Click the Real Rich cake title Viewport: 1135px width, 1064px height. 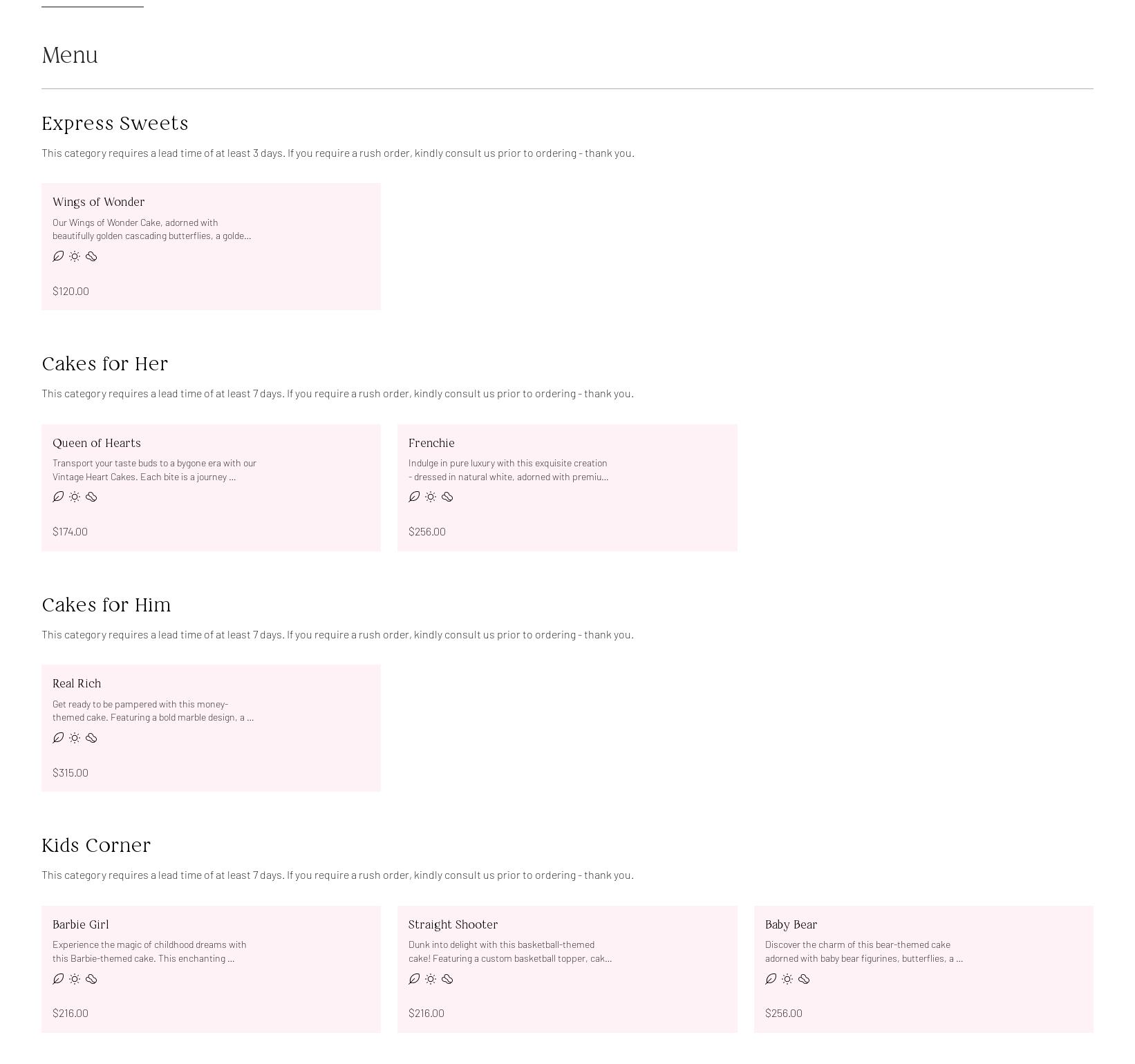pyautogui.click(x=77, y=683)
